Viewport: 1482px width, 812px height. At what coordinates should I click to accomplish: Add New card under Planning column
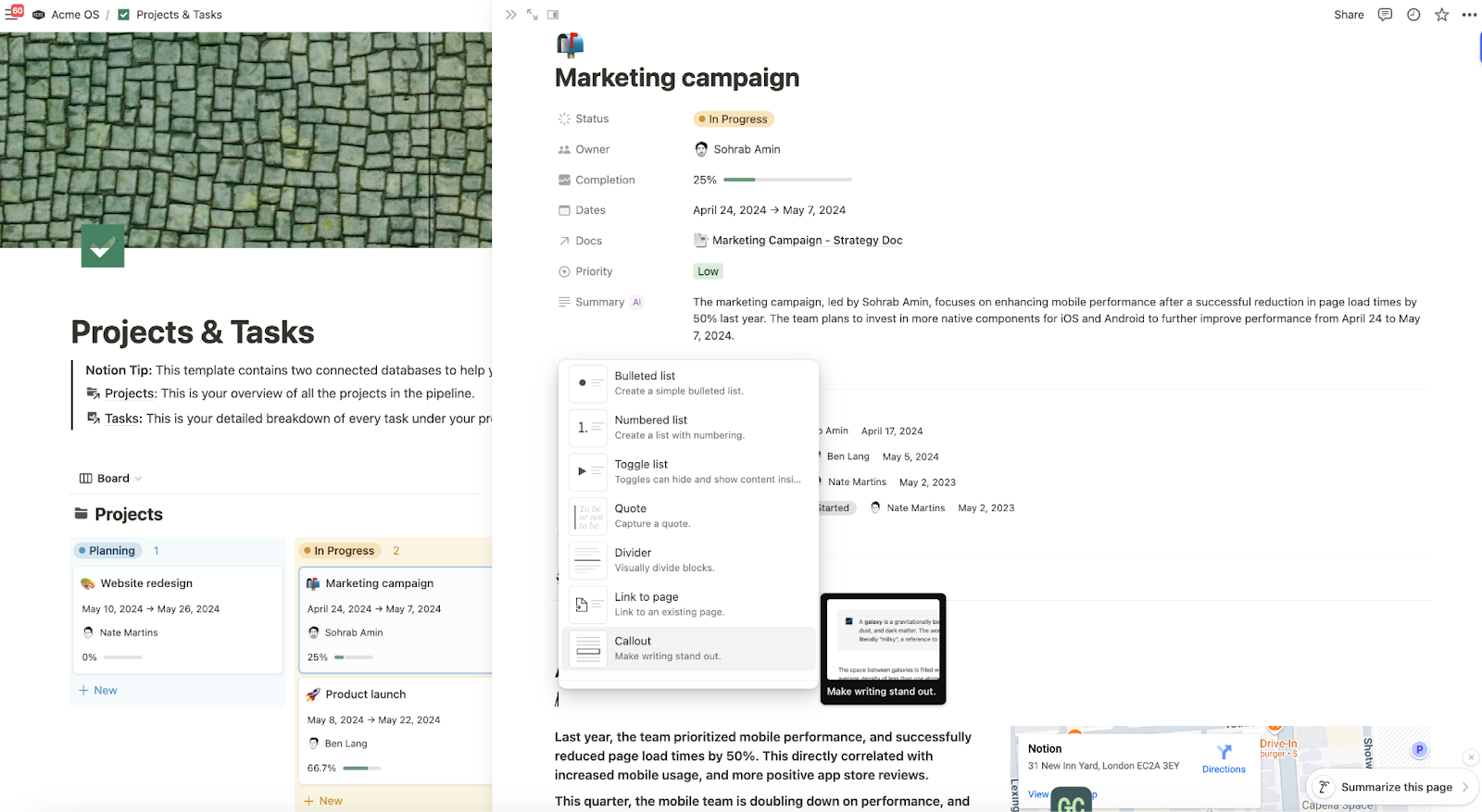[98, 691]
